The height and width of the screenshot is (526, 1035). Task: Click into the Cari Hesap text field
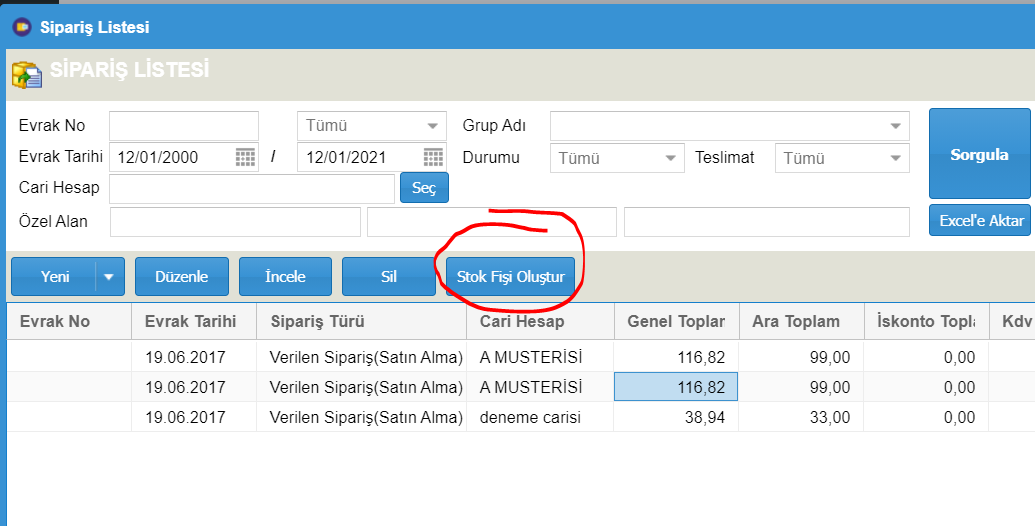pos(252,189)
